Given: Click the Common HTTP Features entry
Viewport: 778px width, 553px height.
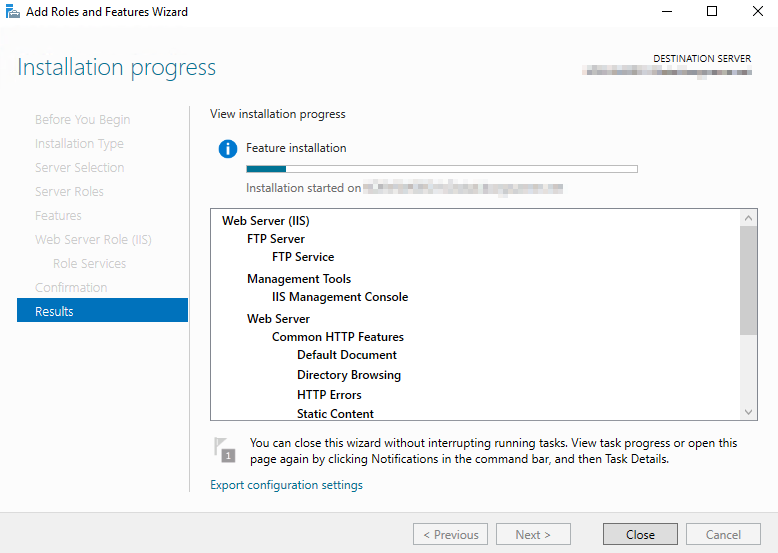Looking at the screenshot, I should 338,337.
